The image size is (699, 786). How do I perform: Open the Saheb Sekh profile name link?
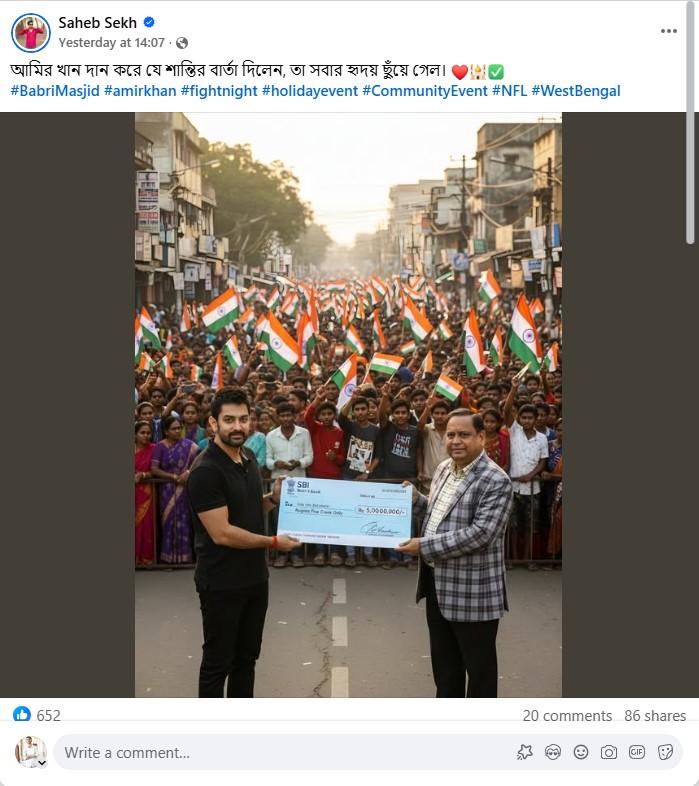pos(97,23)
